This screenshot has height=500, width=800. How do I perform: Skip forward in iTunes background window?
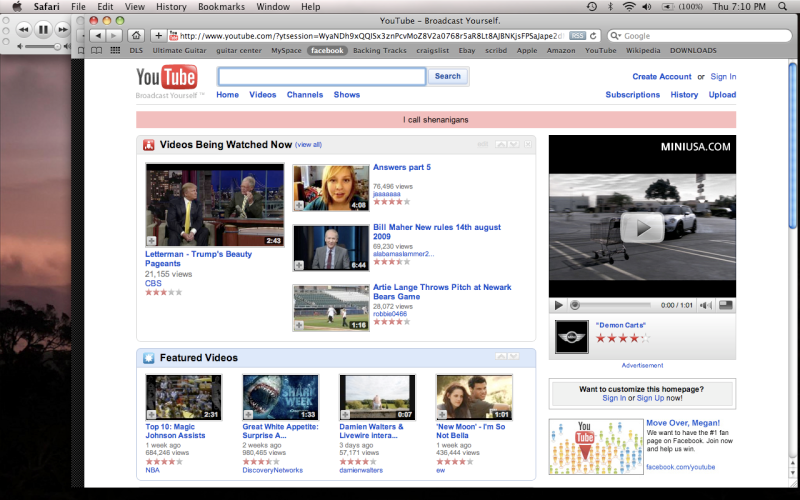[x=62, y=30]
